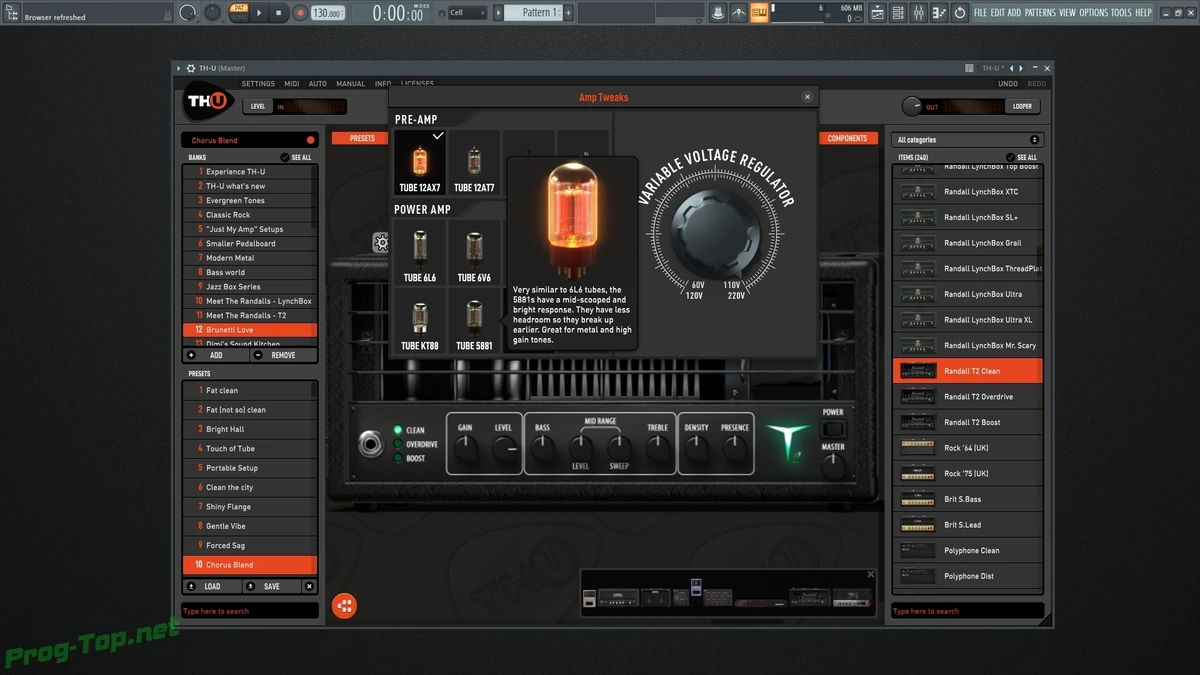Image resolution: width=1200 pixels, height=675 pixels.
Task: Open the AUTO menu
Action: coord(318,84)
